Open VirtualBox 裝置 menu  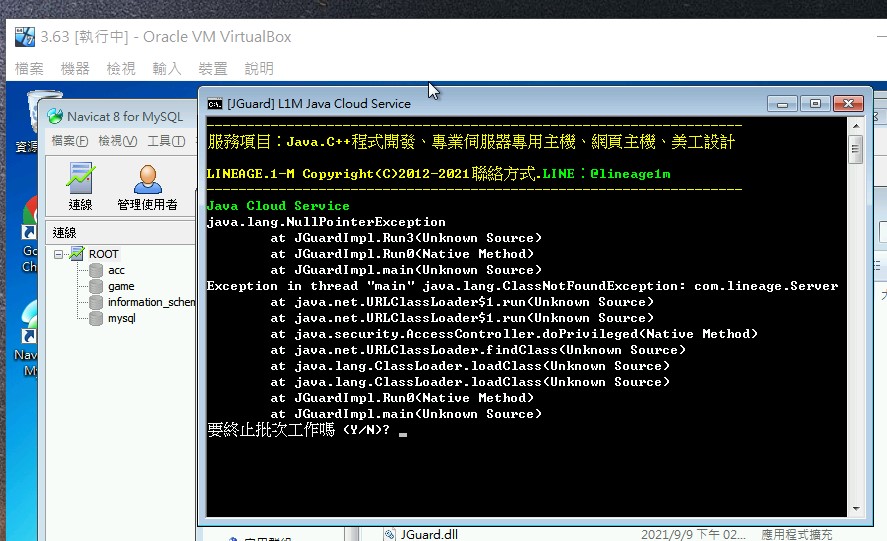[213, 68]
